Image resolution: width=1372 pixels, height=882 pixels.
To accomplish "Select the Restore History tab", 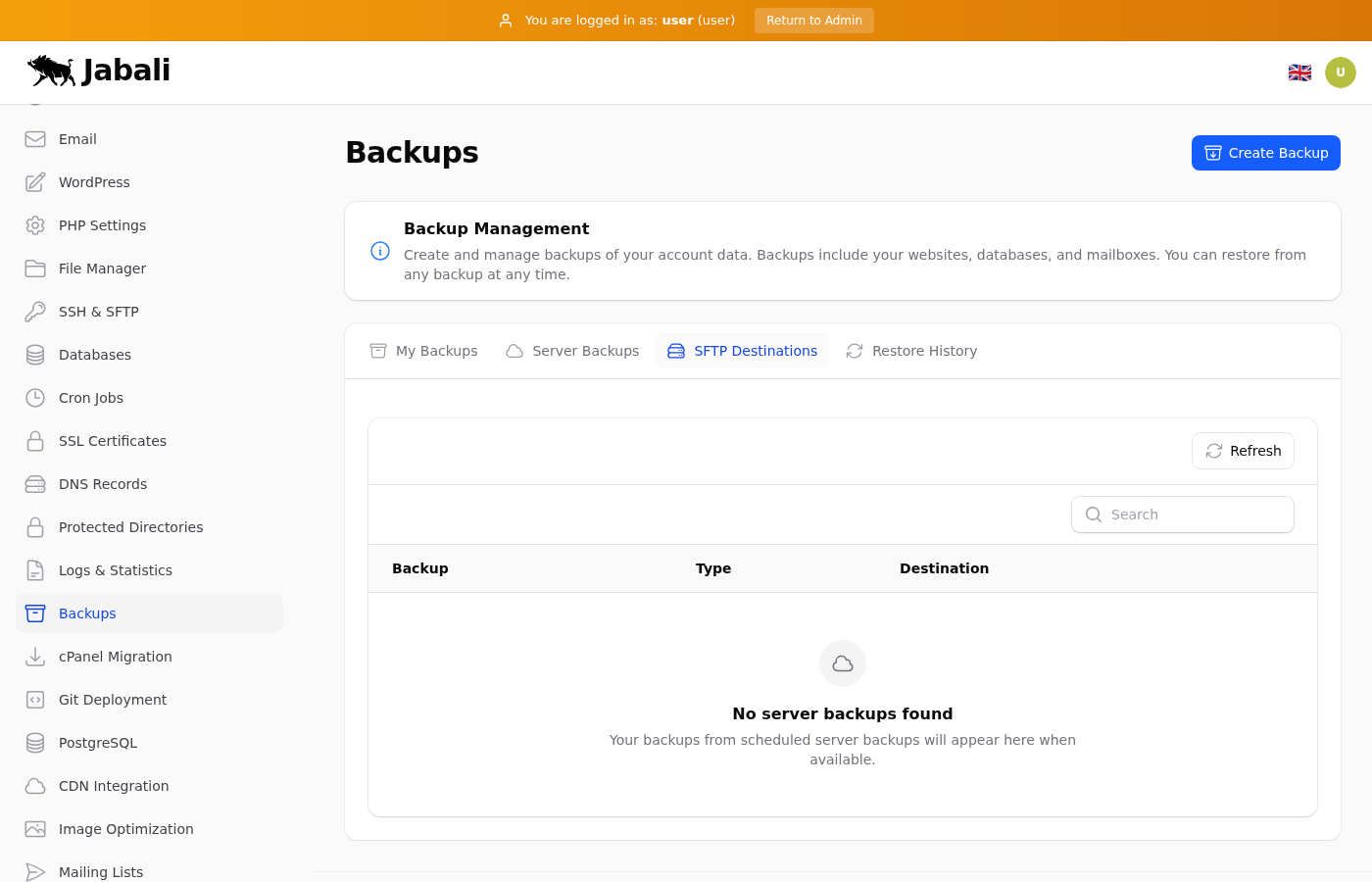I will pos(911,351).
